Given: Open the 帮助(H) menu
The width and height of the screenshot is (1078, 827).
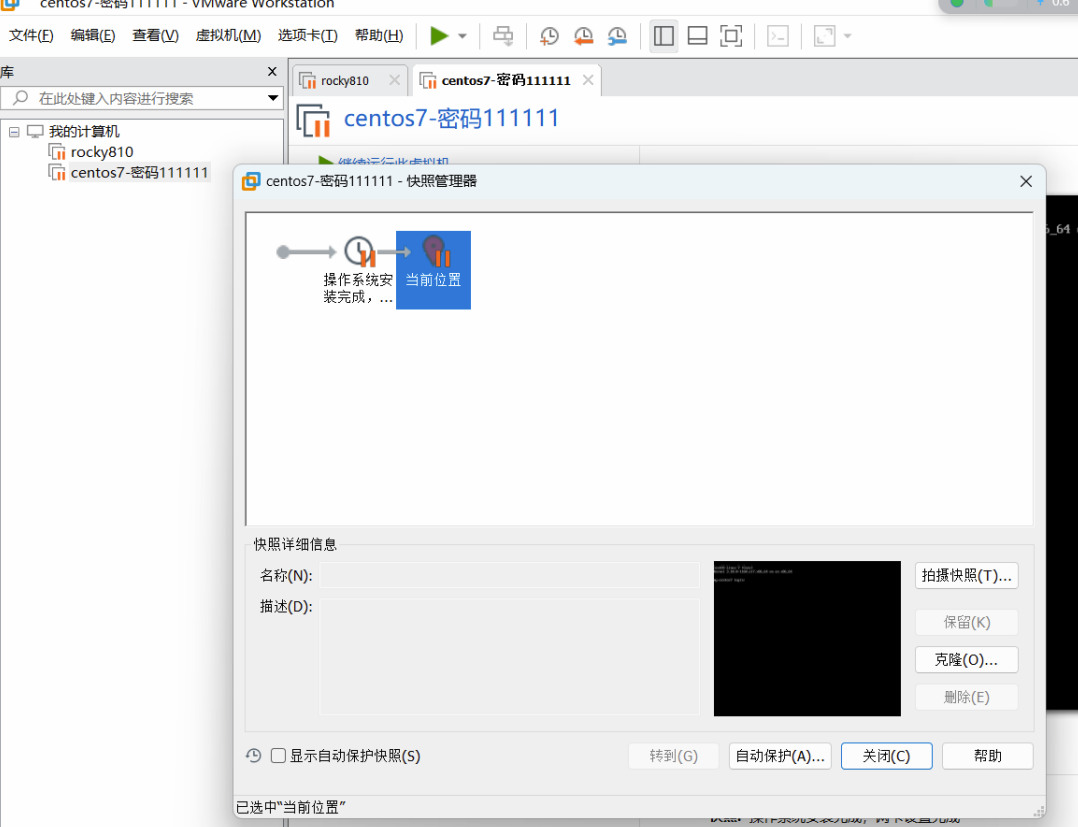Looking at the screenshot, I should pyautogui.click(x=379, y=36).
